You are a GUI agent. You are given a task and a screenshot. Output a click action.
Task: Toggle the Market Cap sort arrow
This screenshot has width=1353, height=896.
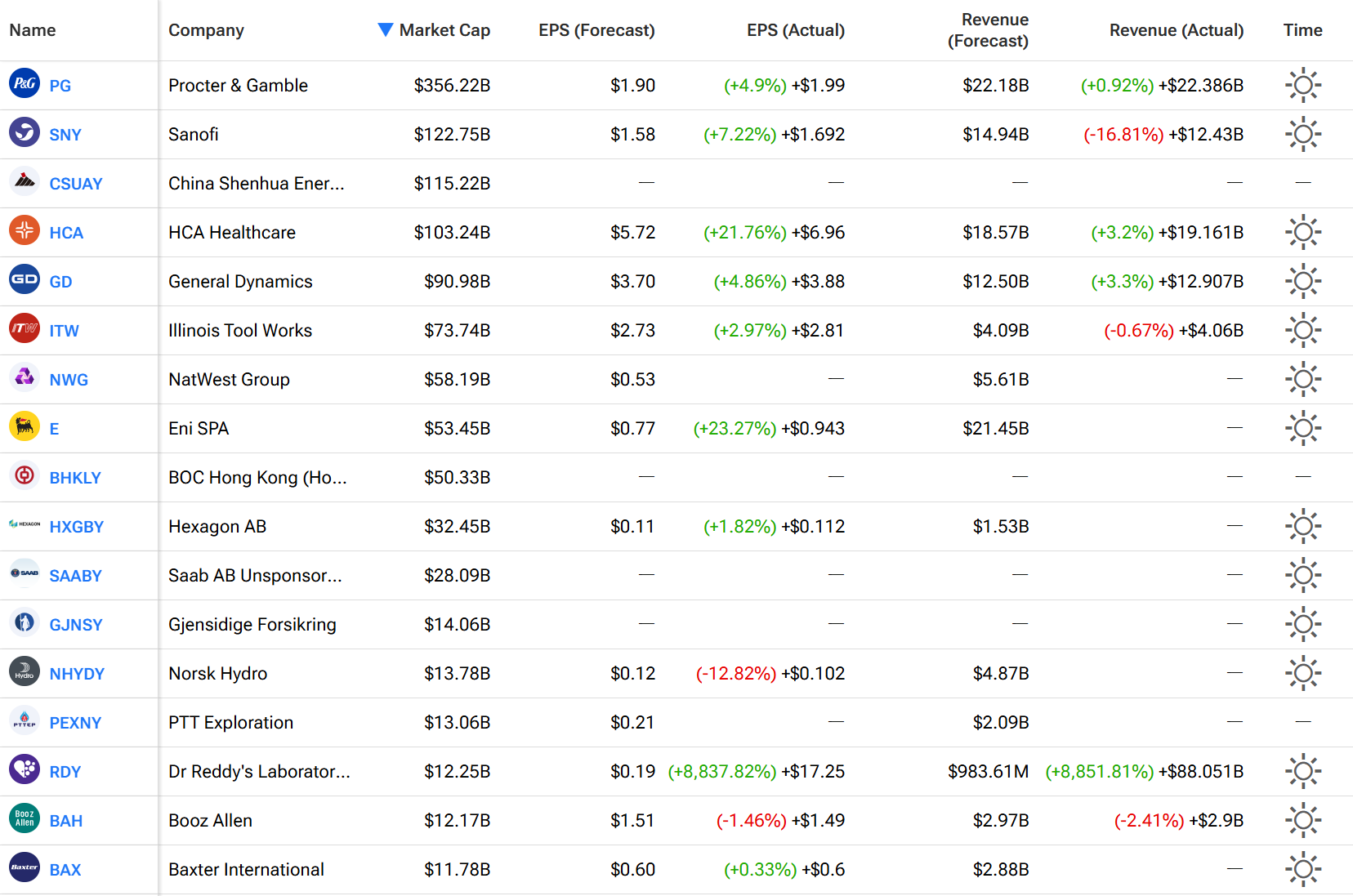click(x=386, y=29)
